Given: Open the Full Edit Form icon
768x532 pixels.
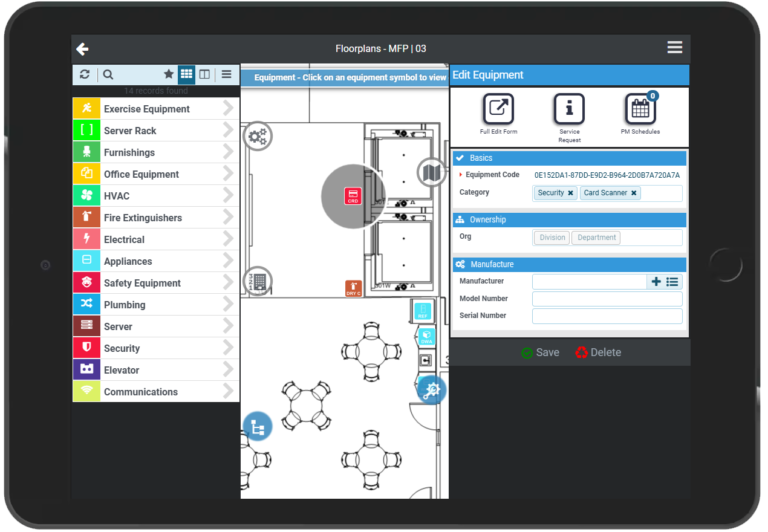Looking at the screenshot, I should pyautogui.click(x=498, y=109).
